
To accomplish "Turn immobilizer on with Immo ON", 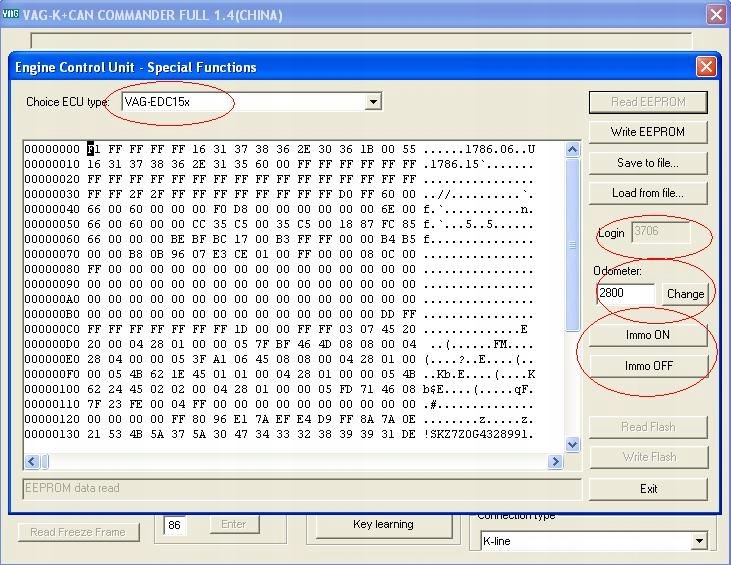I will (x=648, y=335).
